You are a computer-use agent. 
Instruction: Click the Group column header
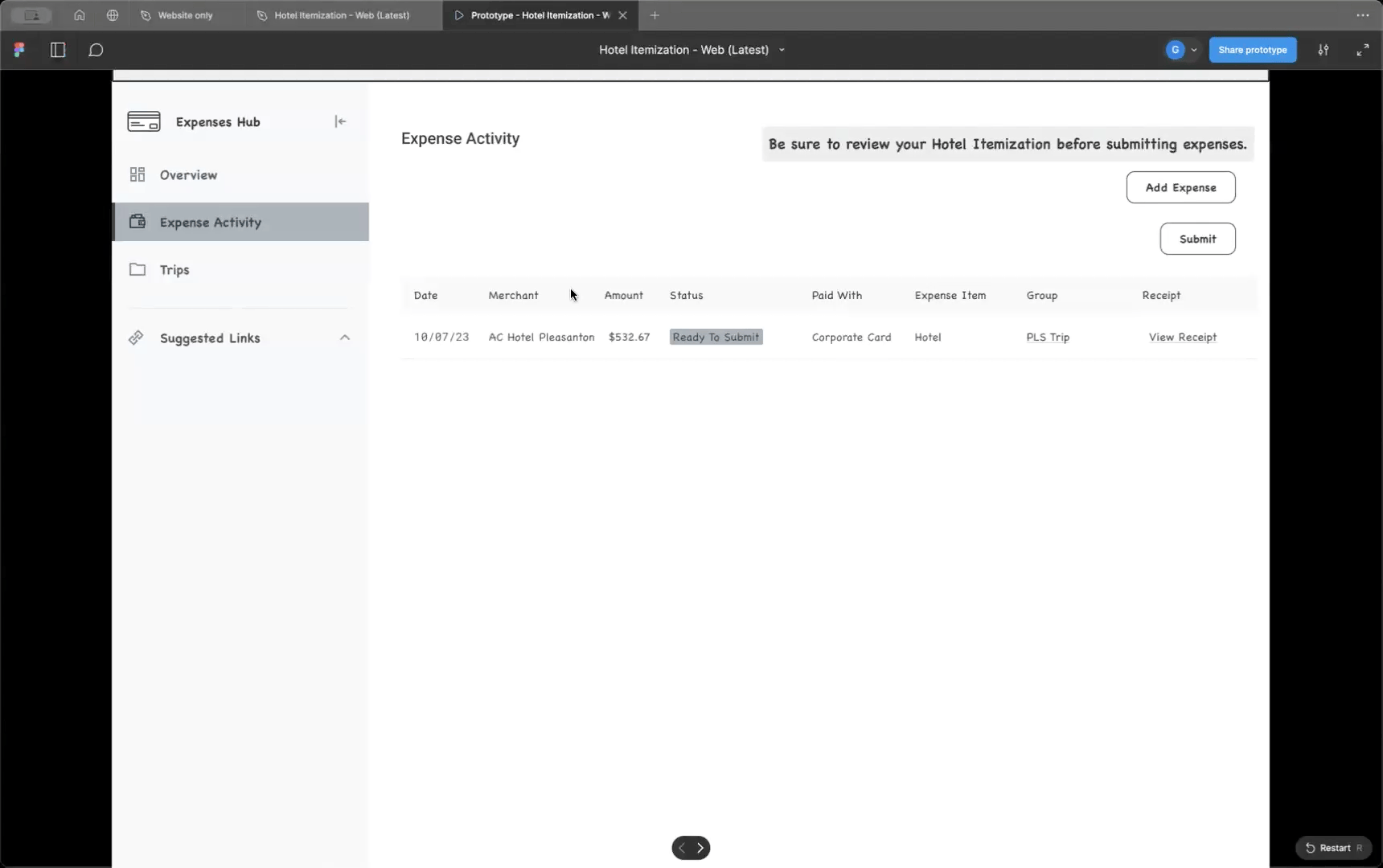point(1041,295)
